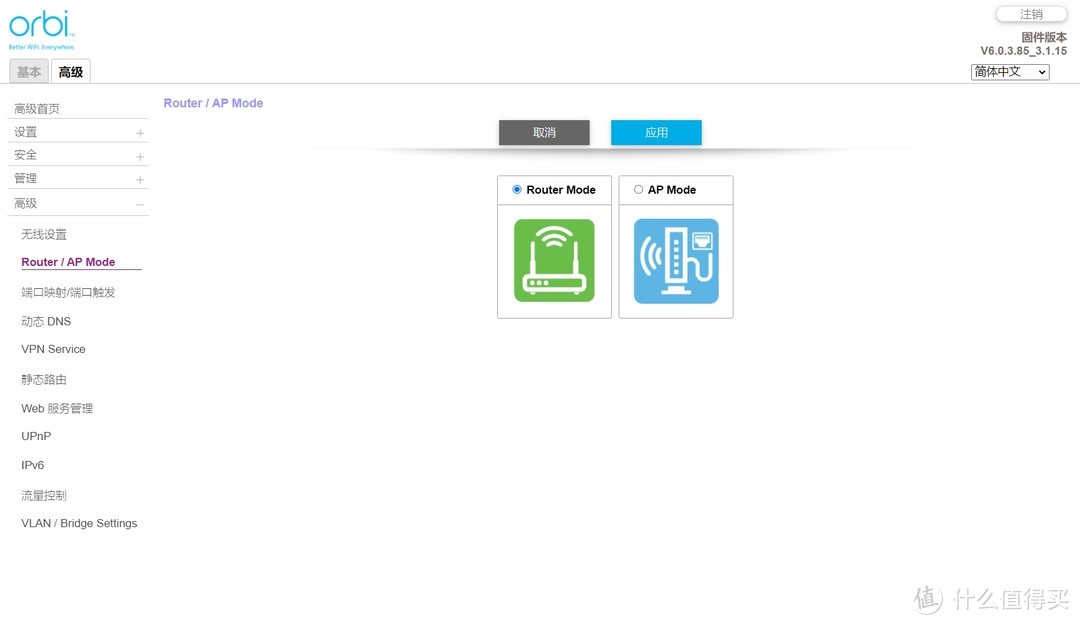The width and height of the screenshot is (1080, 625).
Task: Select the Router Mode radio button
Action: 517,189
